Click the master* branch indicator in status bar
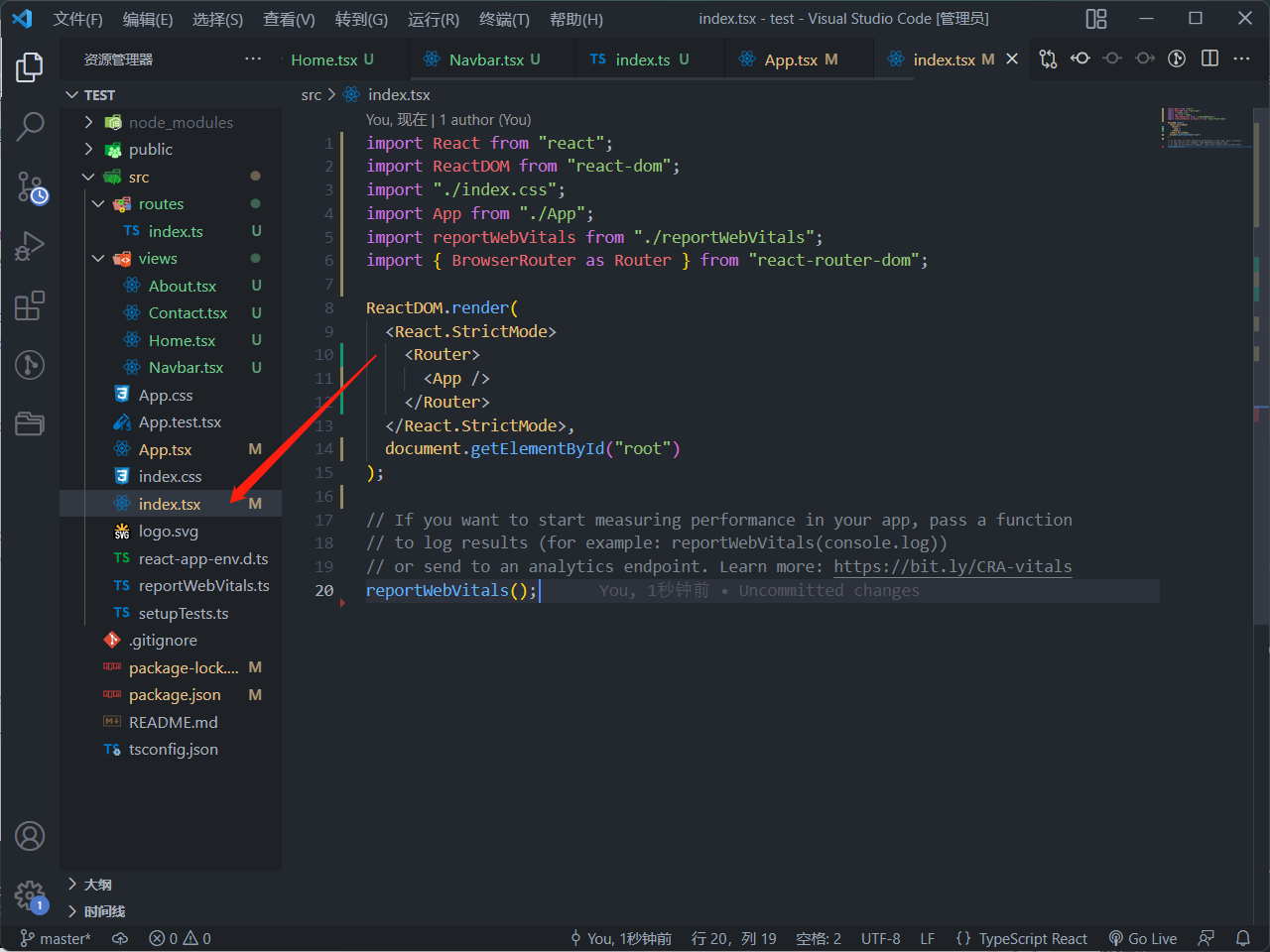 click(x=56, y=938)
